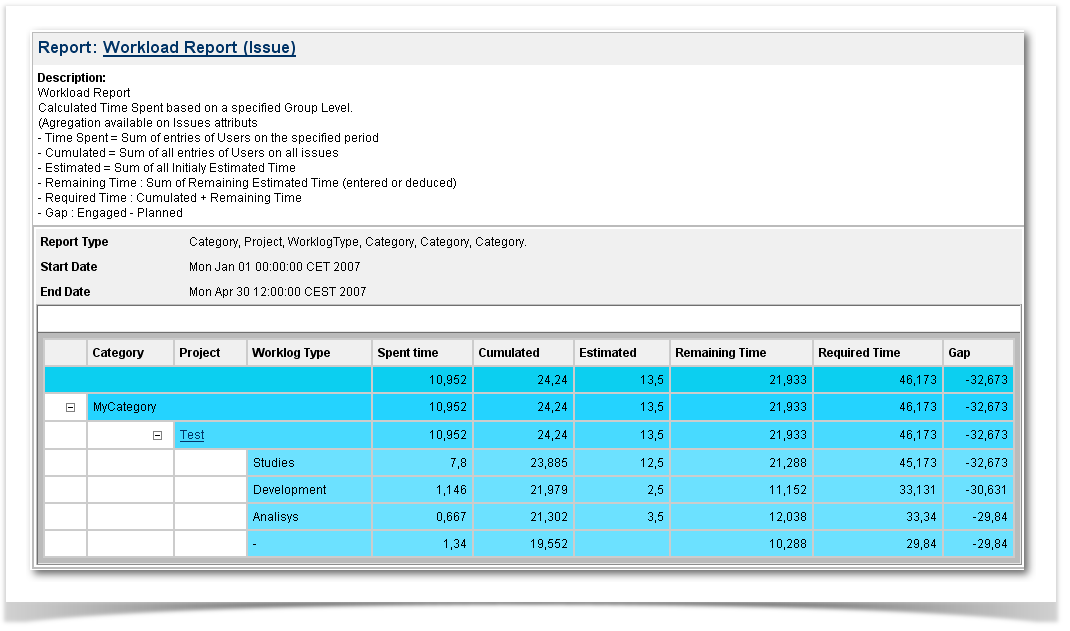Select the Cumulated column header
Screen dimensions: 1070x631
pos(509,353)
